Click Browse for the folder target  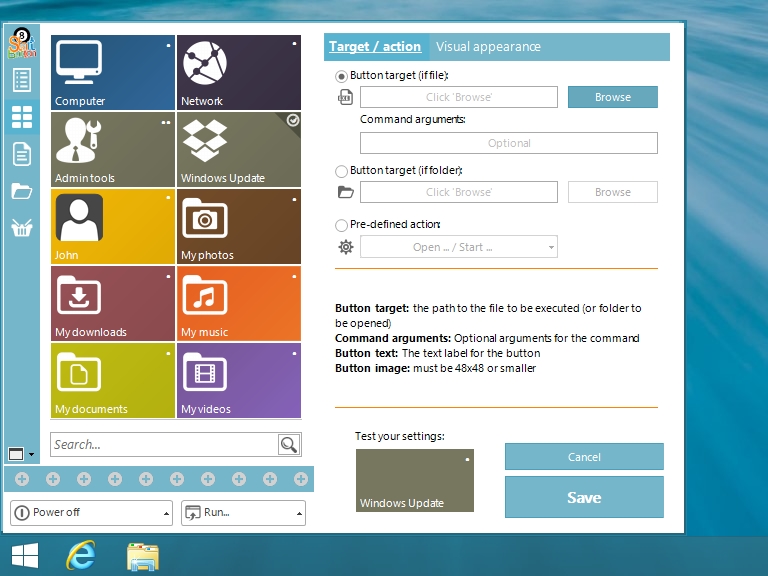(613, 192)
